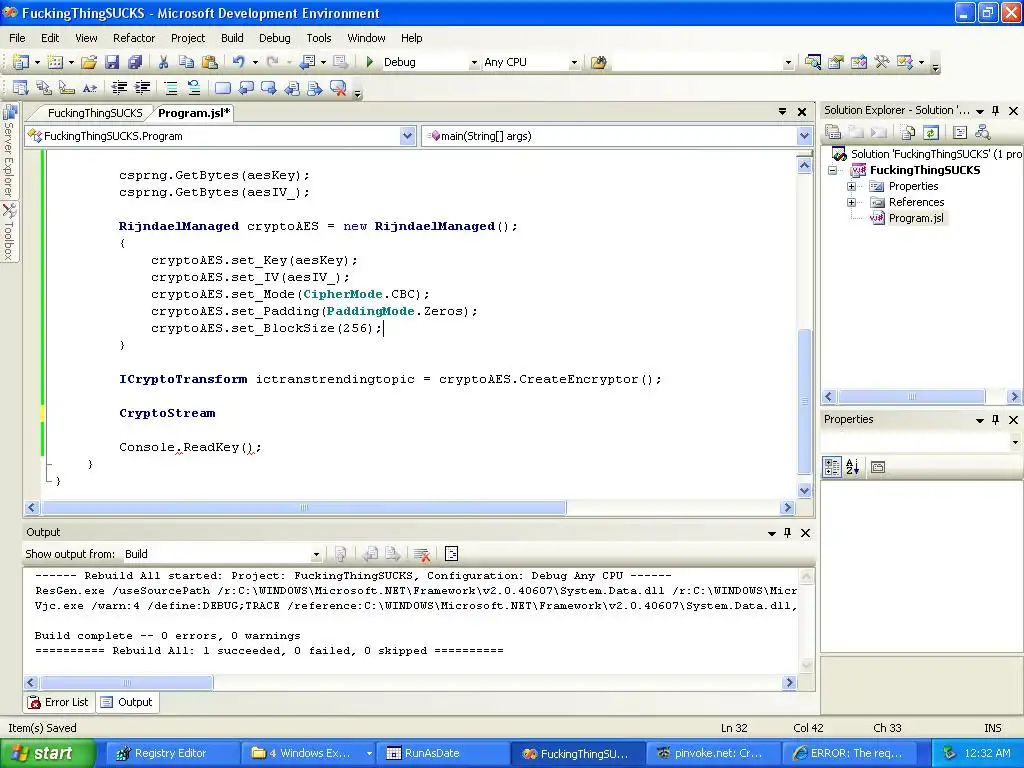Click Show All Files icon in Solution Explorer

908,133
